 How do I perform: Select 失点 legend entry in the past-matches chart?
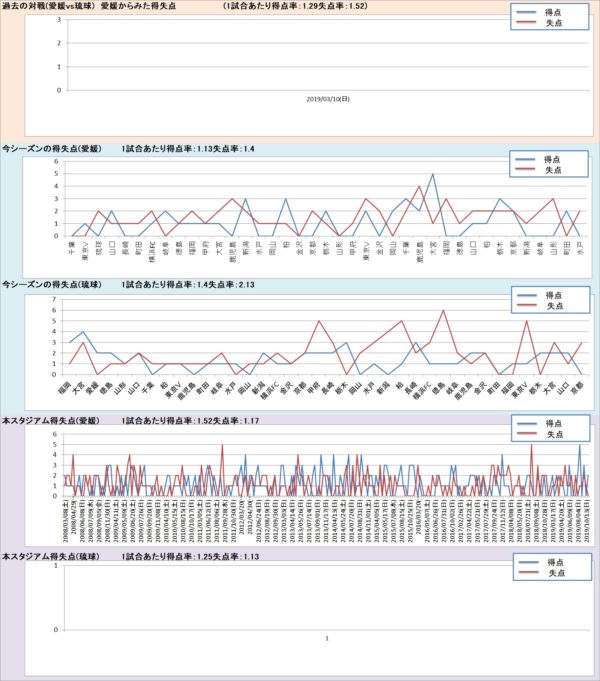tap(553, 23)
